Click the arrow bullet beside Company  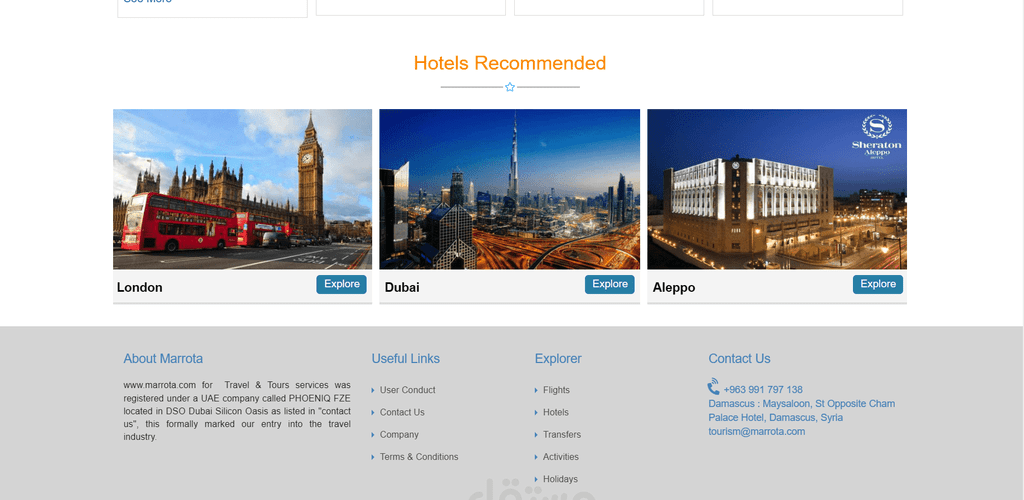(373, 435)
